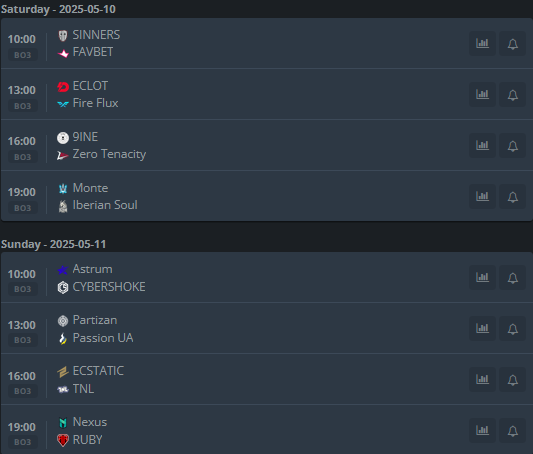The image size is (533, 454).
Task: Open stats for ECLOT vs Fire Flux
Action: pyautogui.click(x=482, y=94)
